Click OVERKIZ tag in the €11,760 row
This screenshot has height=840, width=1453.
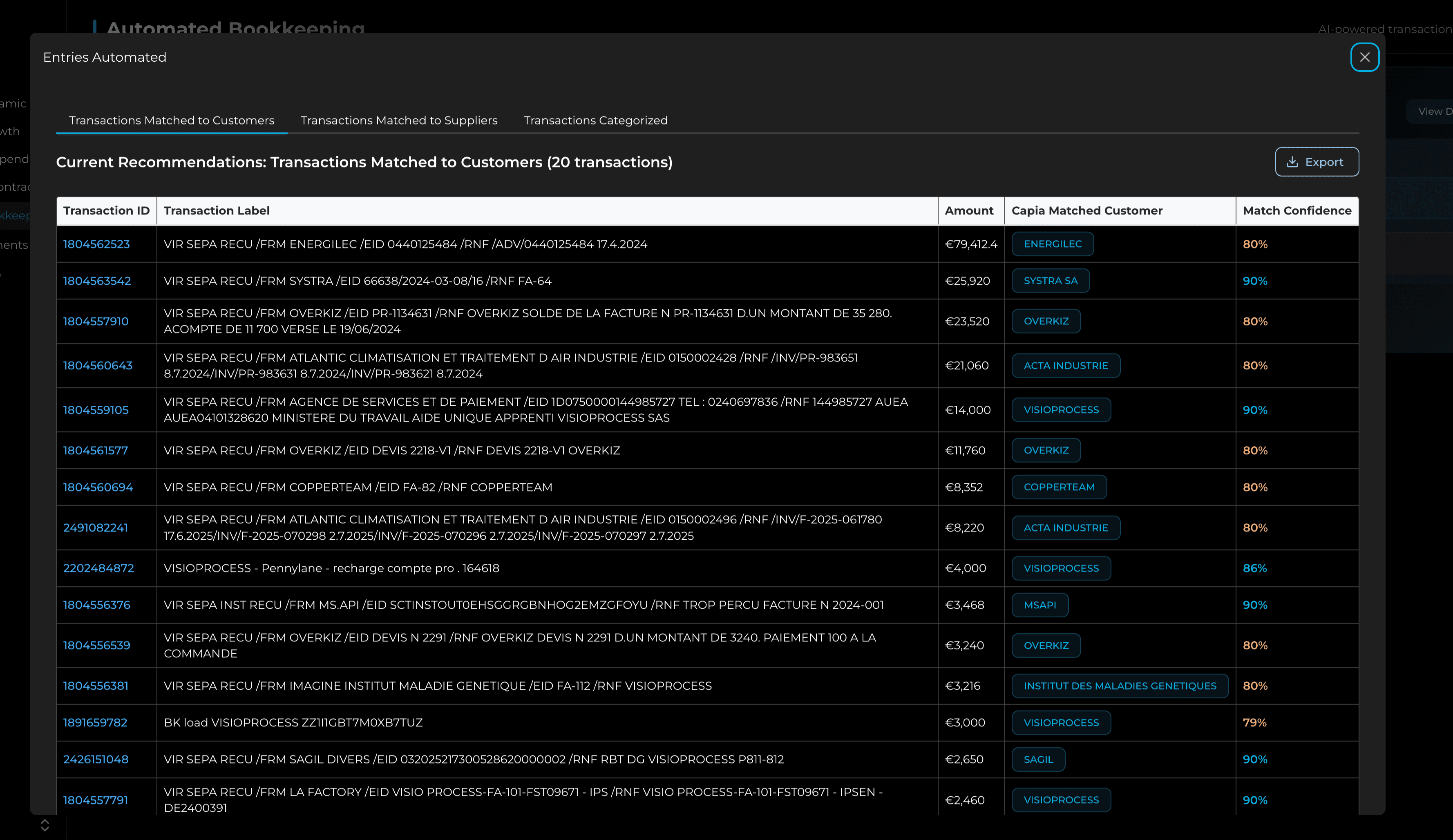point(1046,450)
